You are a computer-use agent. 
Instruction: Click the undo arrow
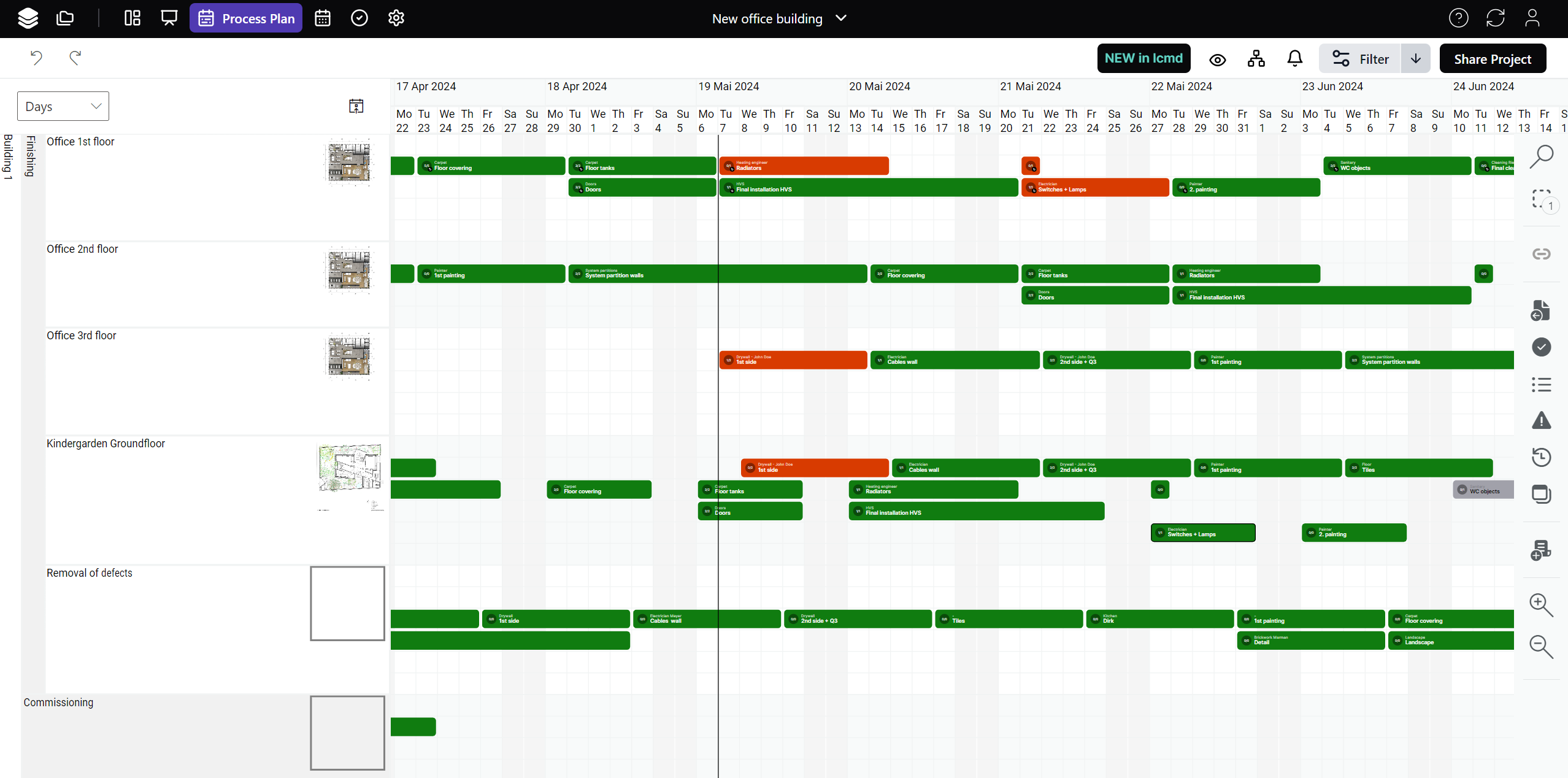click(x=36, y=58)
